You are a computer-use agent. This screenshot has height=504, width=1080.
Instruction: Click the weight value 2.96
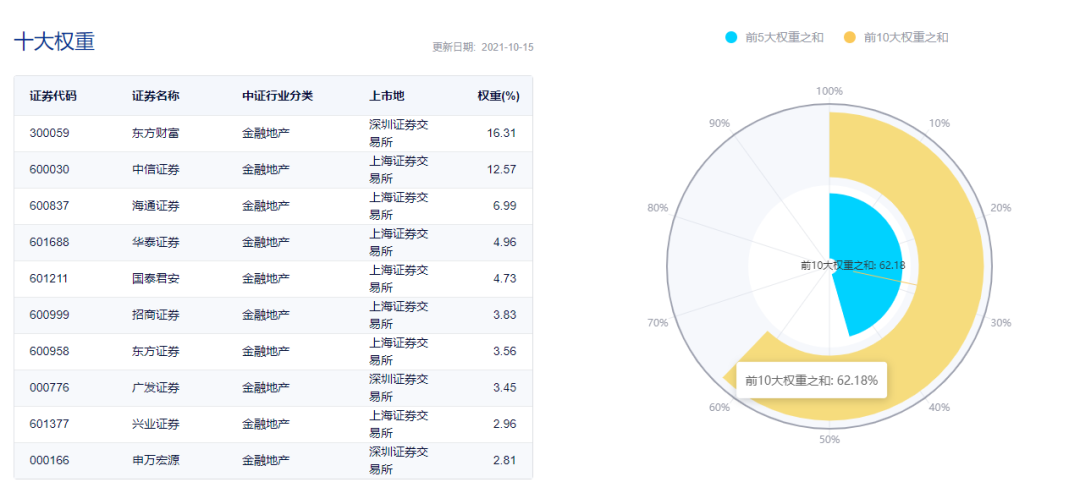pyautogui.click(x=505, y=424)
